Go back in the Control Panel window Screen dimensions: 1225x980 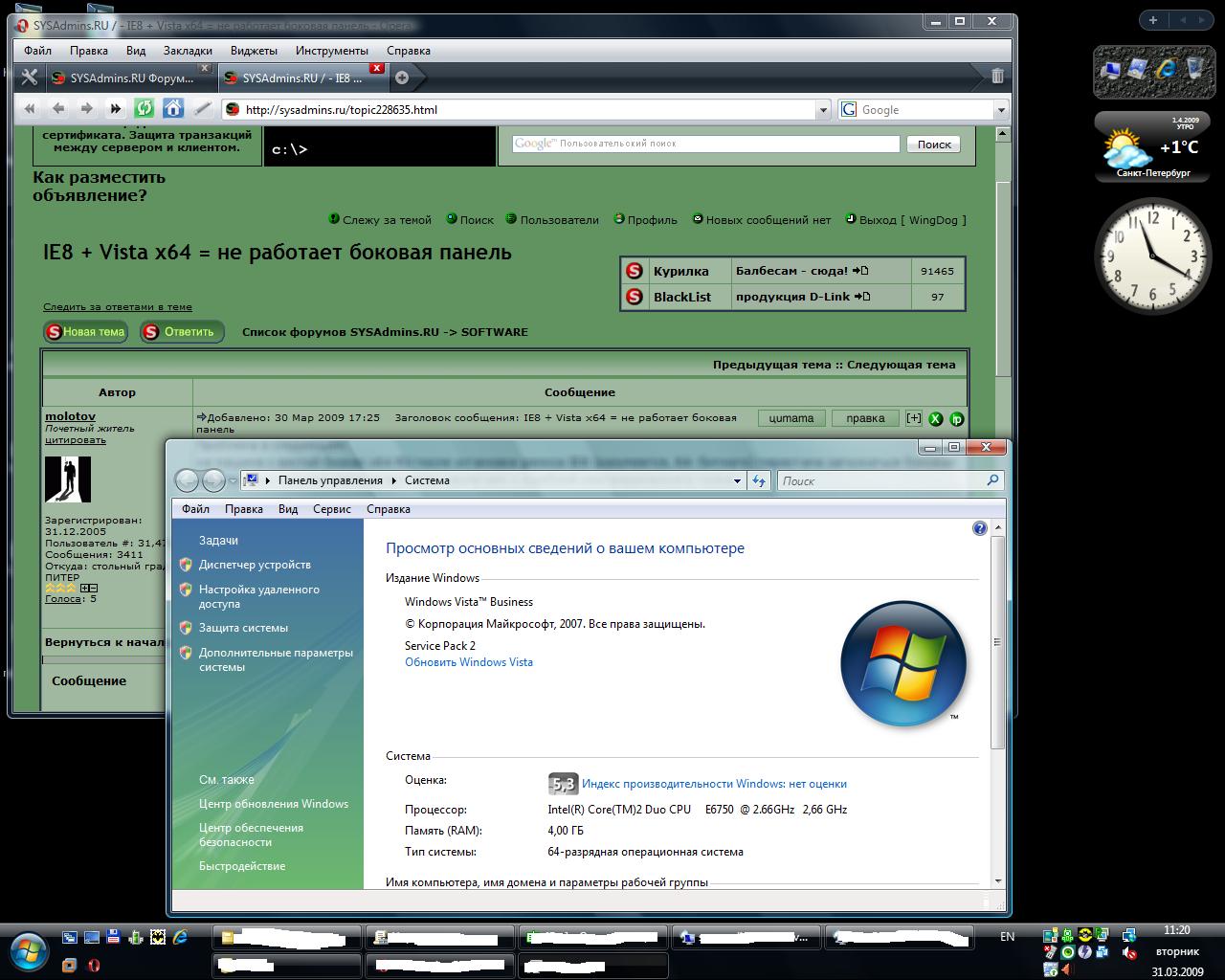point(187,480)
